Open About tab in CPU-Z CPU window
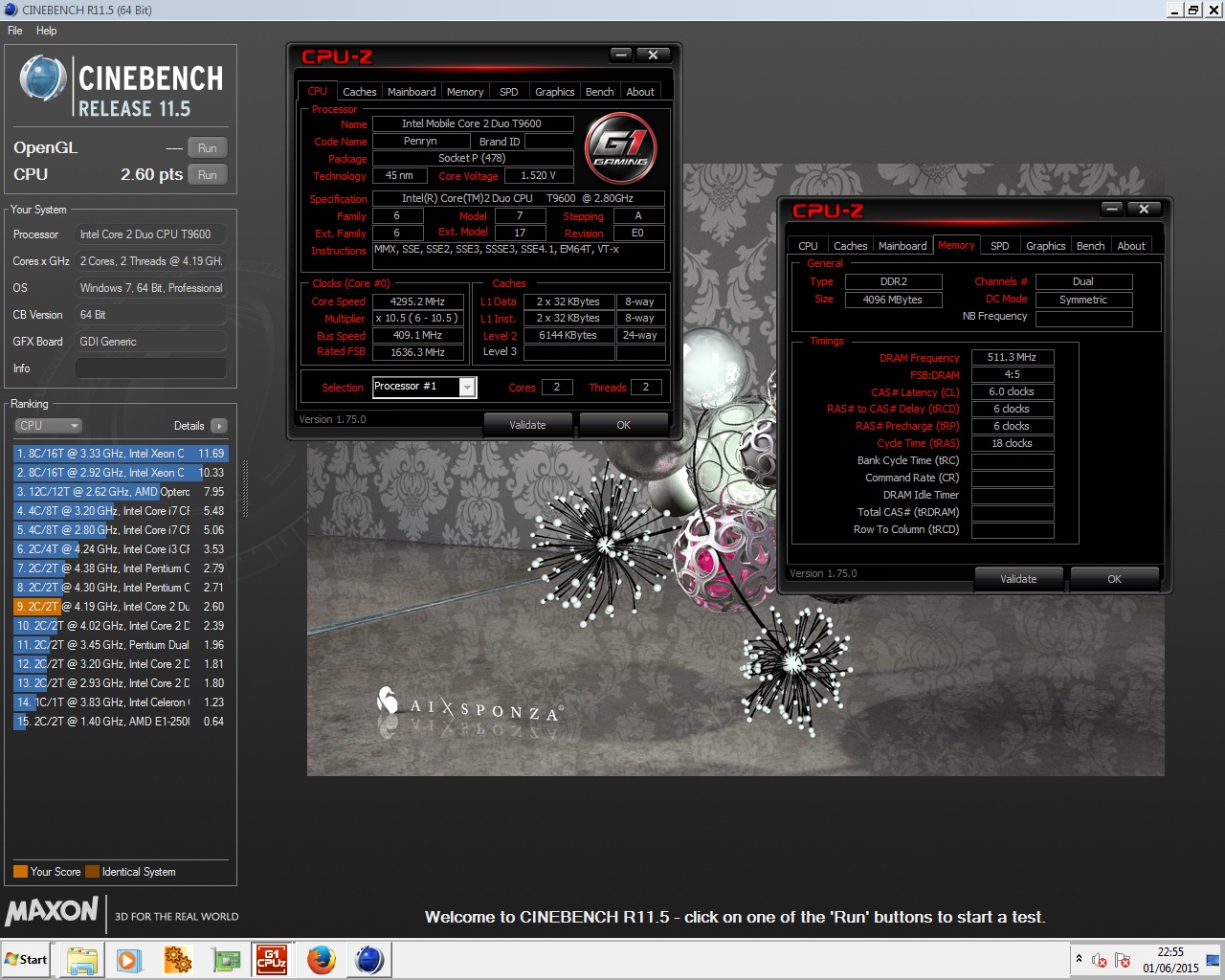This screenshot has height=980, width=1225. 640,92
